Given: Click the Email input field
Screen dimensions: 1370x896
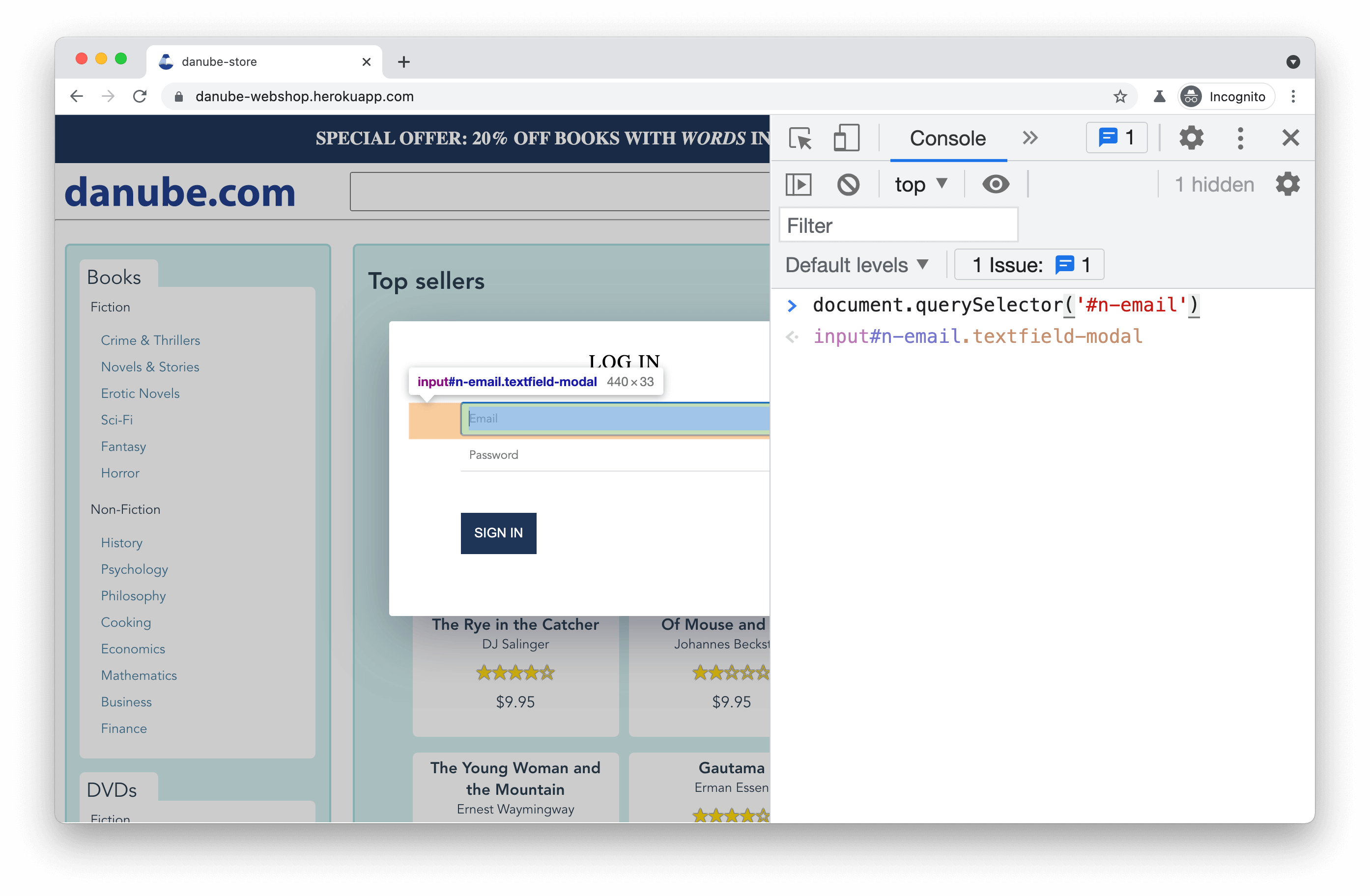Looking at the screenshot, I should pyautogui.click(x=615, y=418).
